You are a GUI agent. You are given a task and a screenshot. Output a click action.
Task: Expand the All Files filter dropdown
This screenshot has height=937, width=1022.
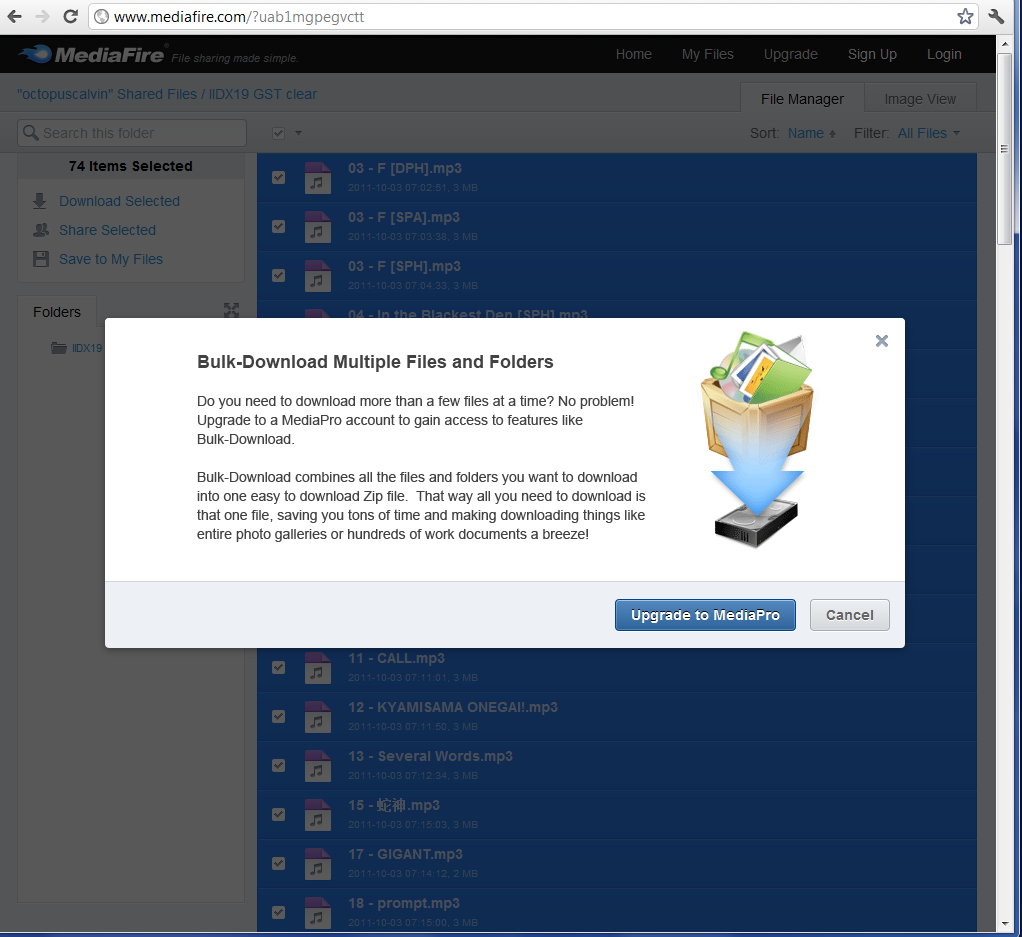(x=928, y=133)
